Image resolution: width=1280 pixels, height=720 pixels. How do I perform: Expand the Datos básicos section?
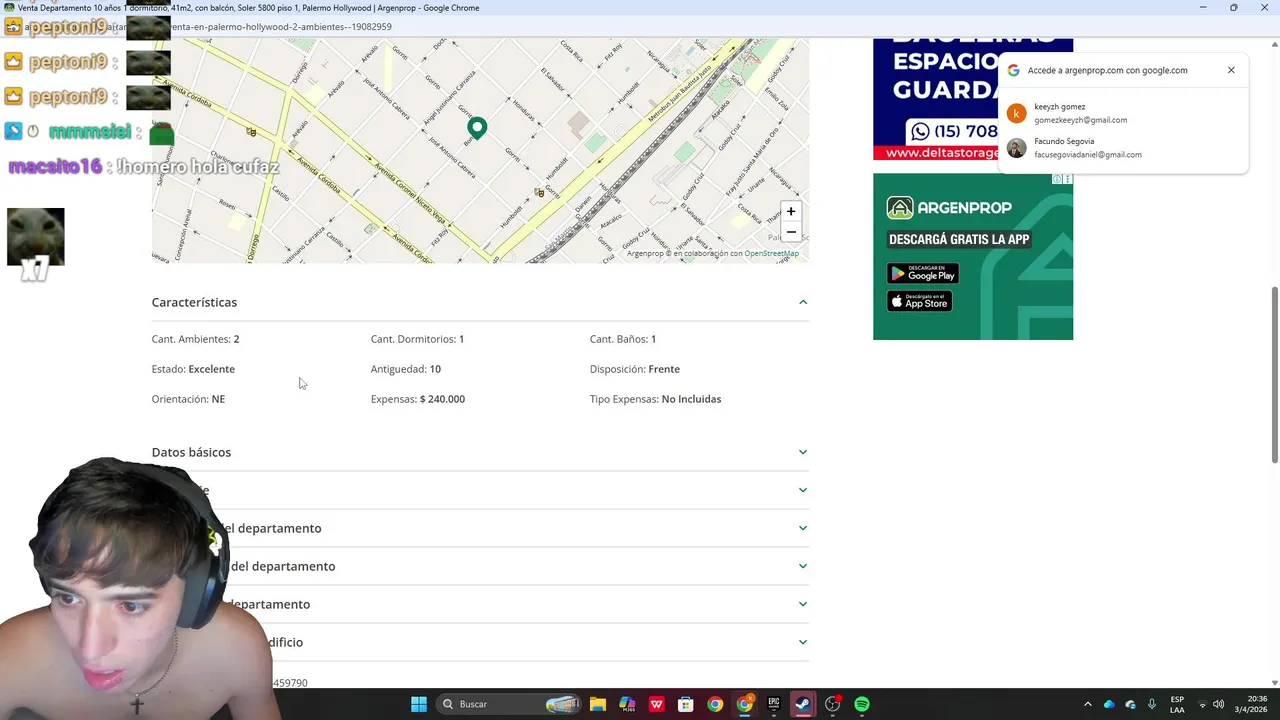click(x=480, y=452)
